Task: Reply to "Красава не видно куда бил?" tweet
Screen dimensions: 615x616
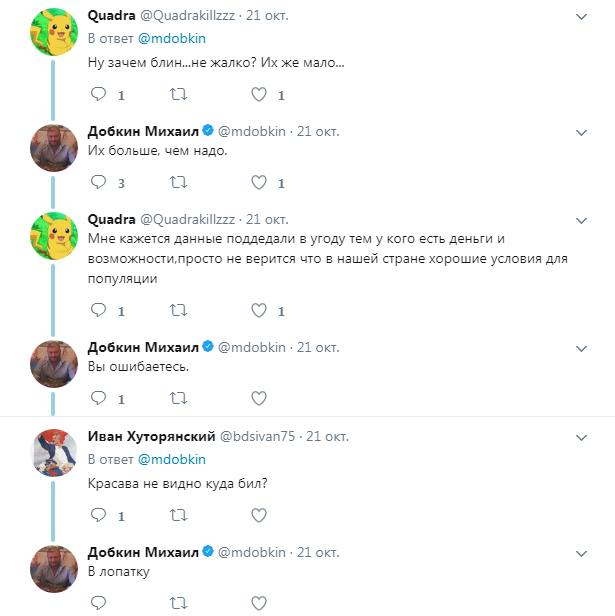Action: tap(98, 515)
